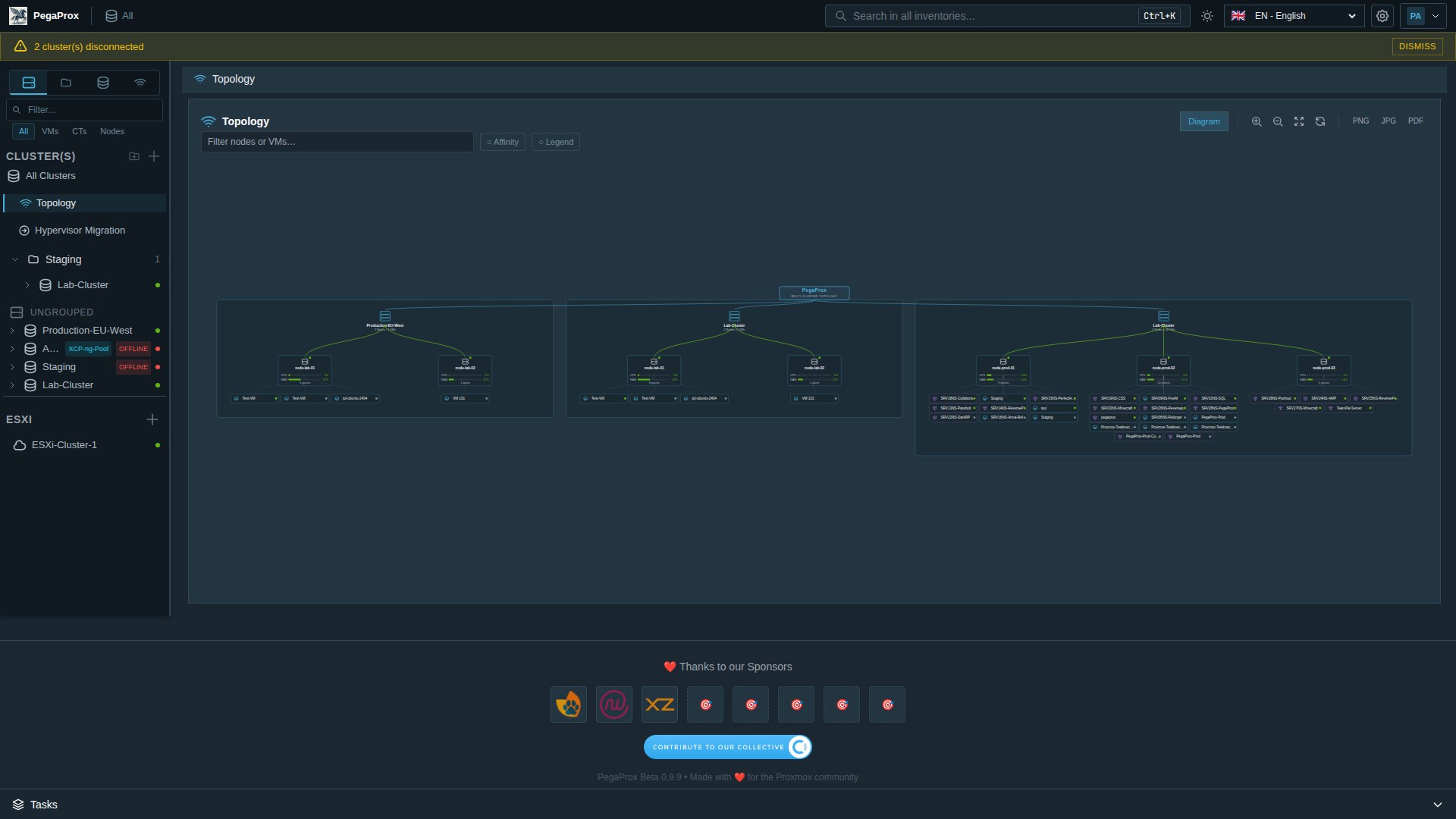Toggle the Affinity option
Screen dimensions: 1456x819
tap(503, 142)
